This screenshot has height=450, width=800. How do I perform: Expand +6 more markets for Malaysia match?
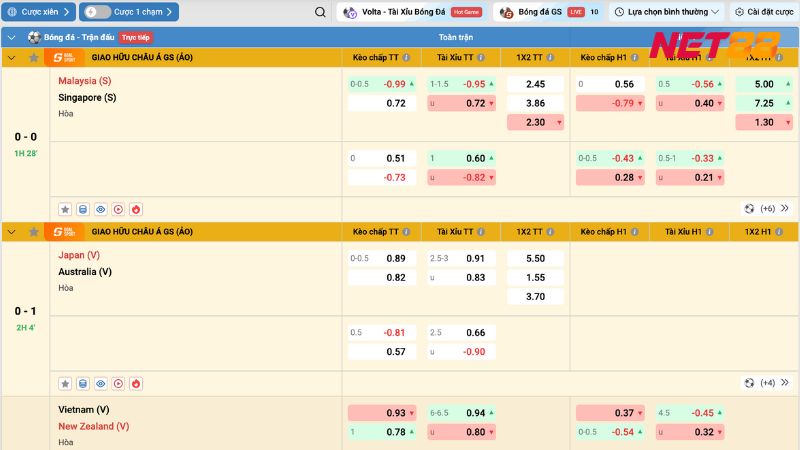[x=767, y=209]
